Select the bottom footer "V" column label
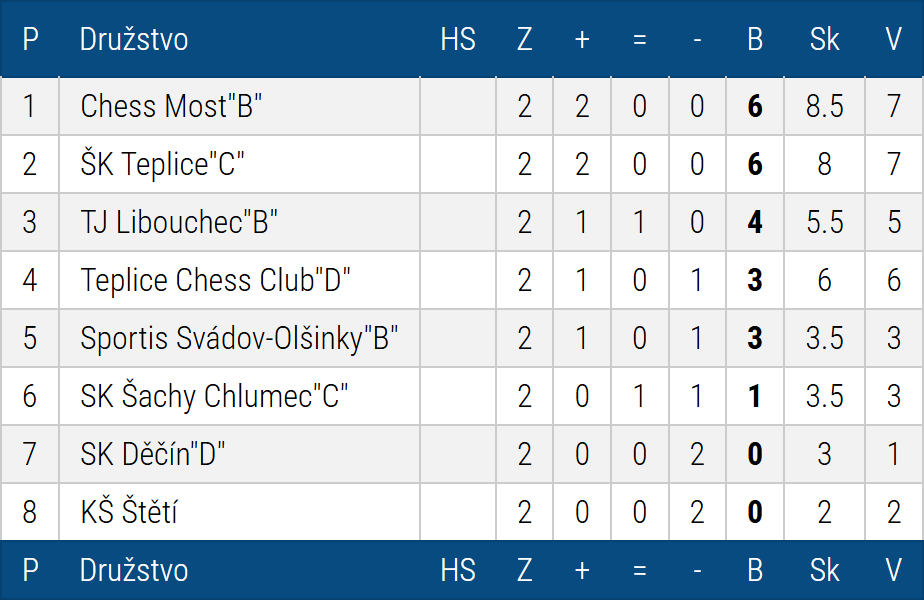This screenshot has width=924, height=600. [x=894, y=570]
